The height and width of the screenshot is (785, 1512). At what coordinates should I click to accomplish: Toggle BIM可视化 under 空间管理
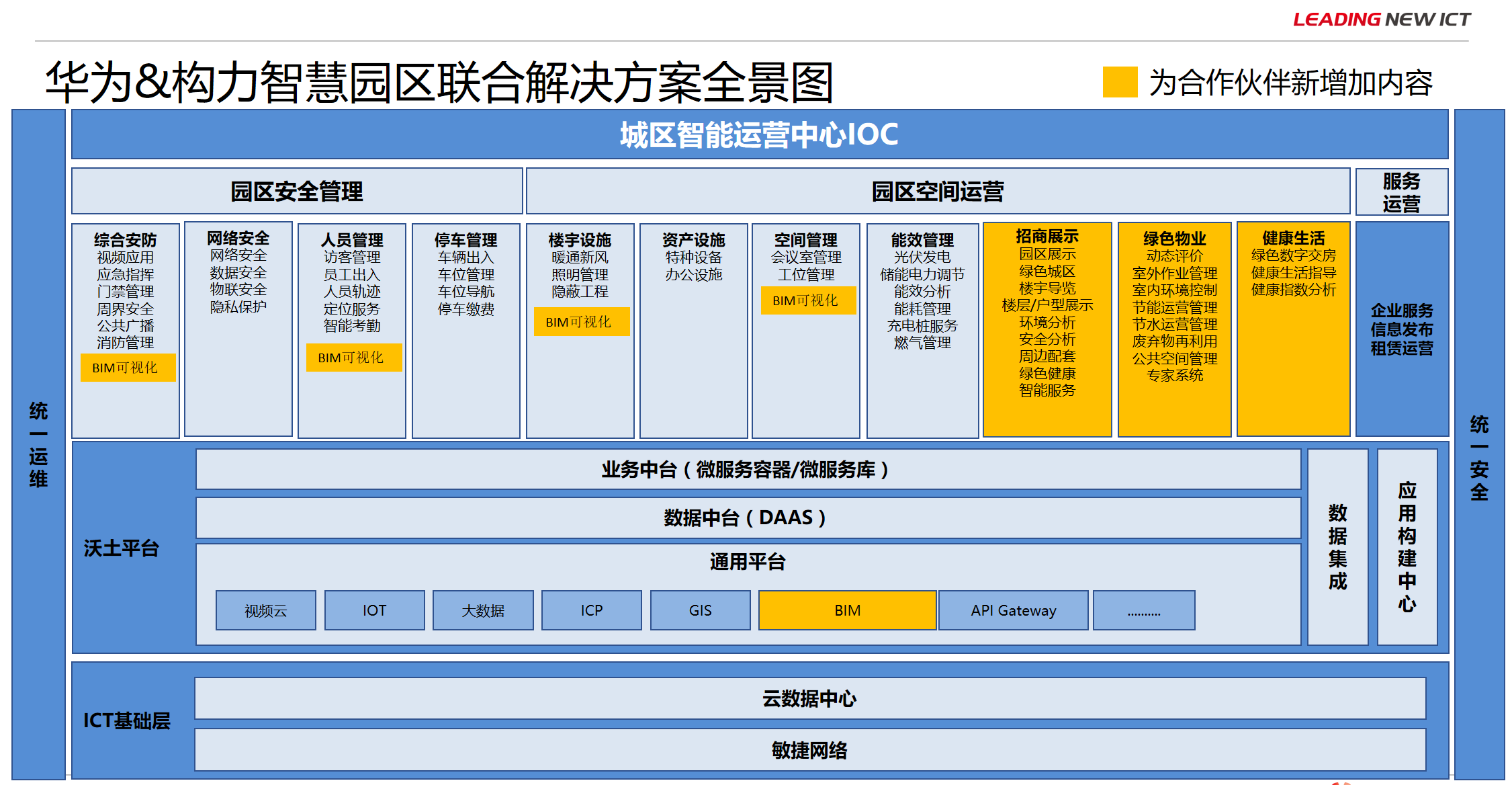tap(808, 300)
